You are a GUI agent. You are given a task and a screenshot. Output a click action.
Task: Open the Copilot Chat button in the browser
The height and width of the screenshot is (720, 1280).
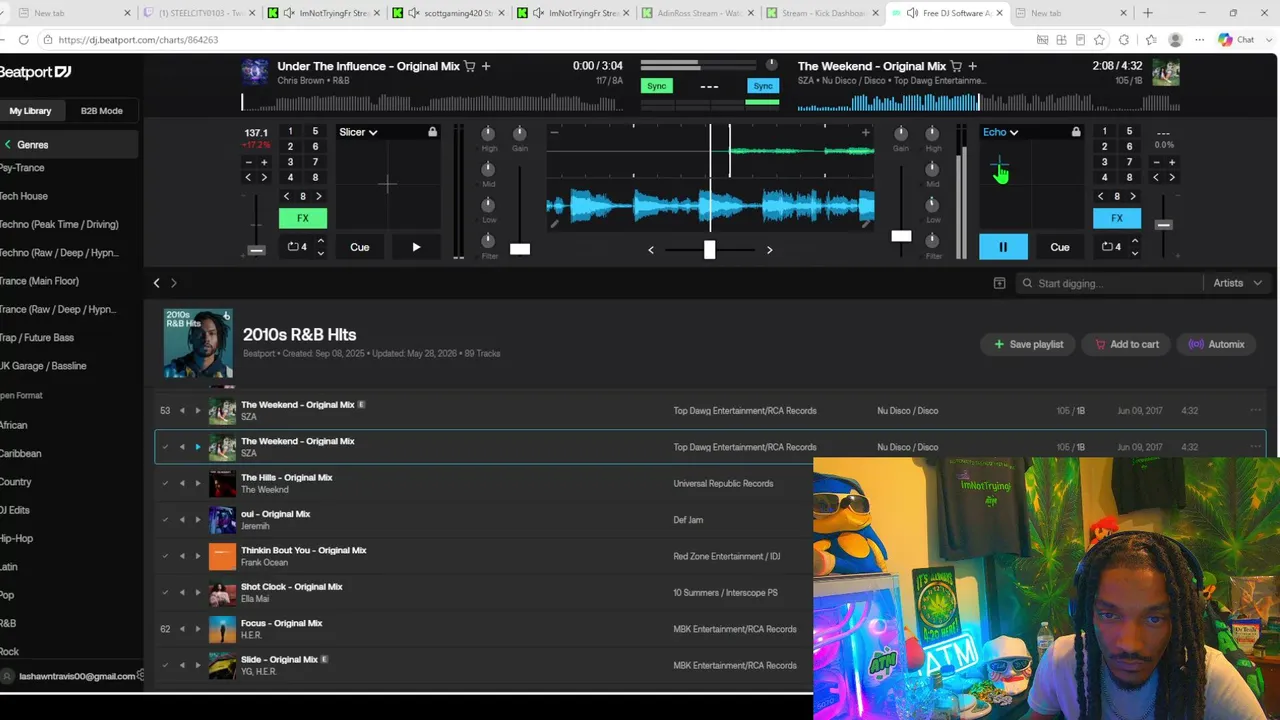(1236, 40)
